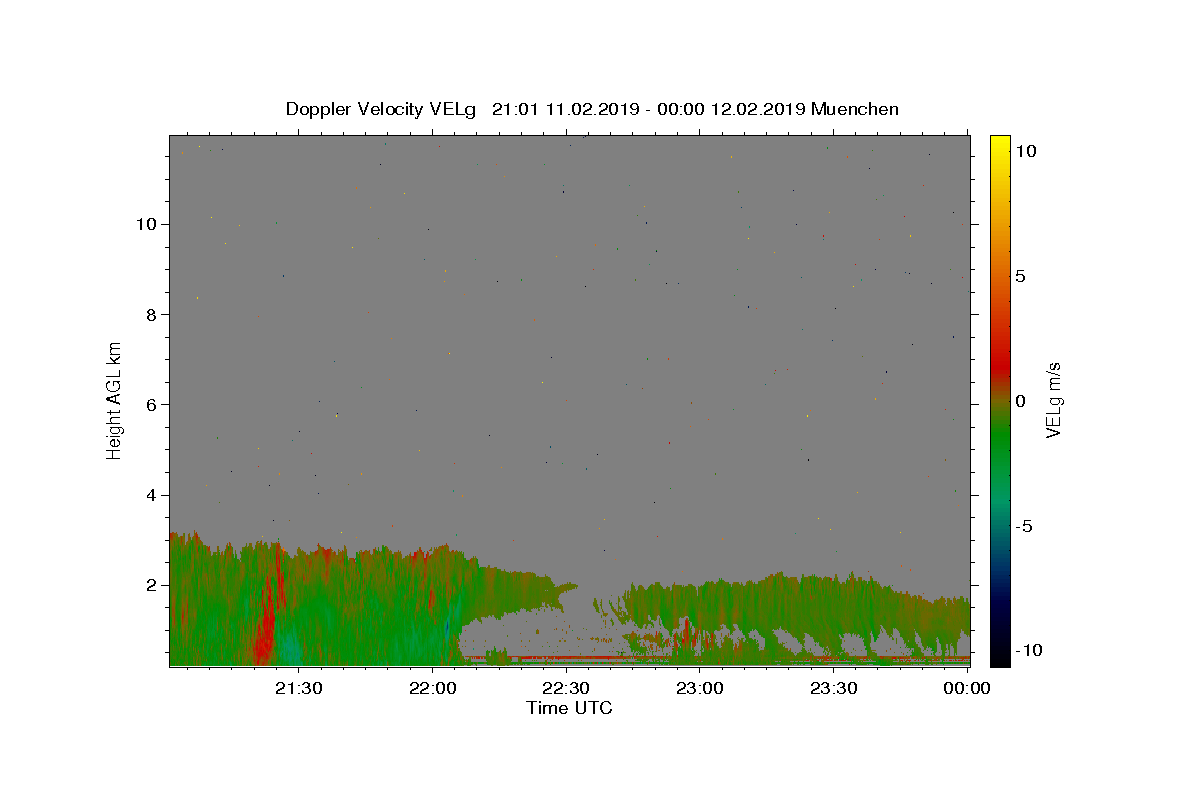Click the 22:00 time tick label
Viewport: 1200px width, 800px height.
coord(432,688)
